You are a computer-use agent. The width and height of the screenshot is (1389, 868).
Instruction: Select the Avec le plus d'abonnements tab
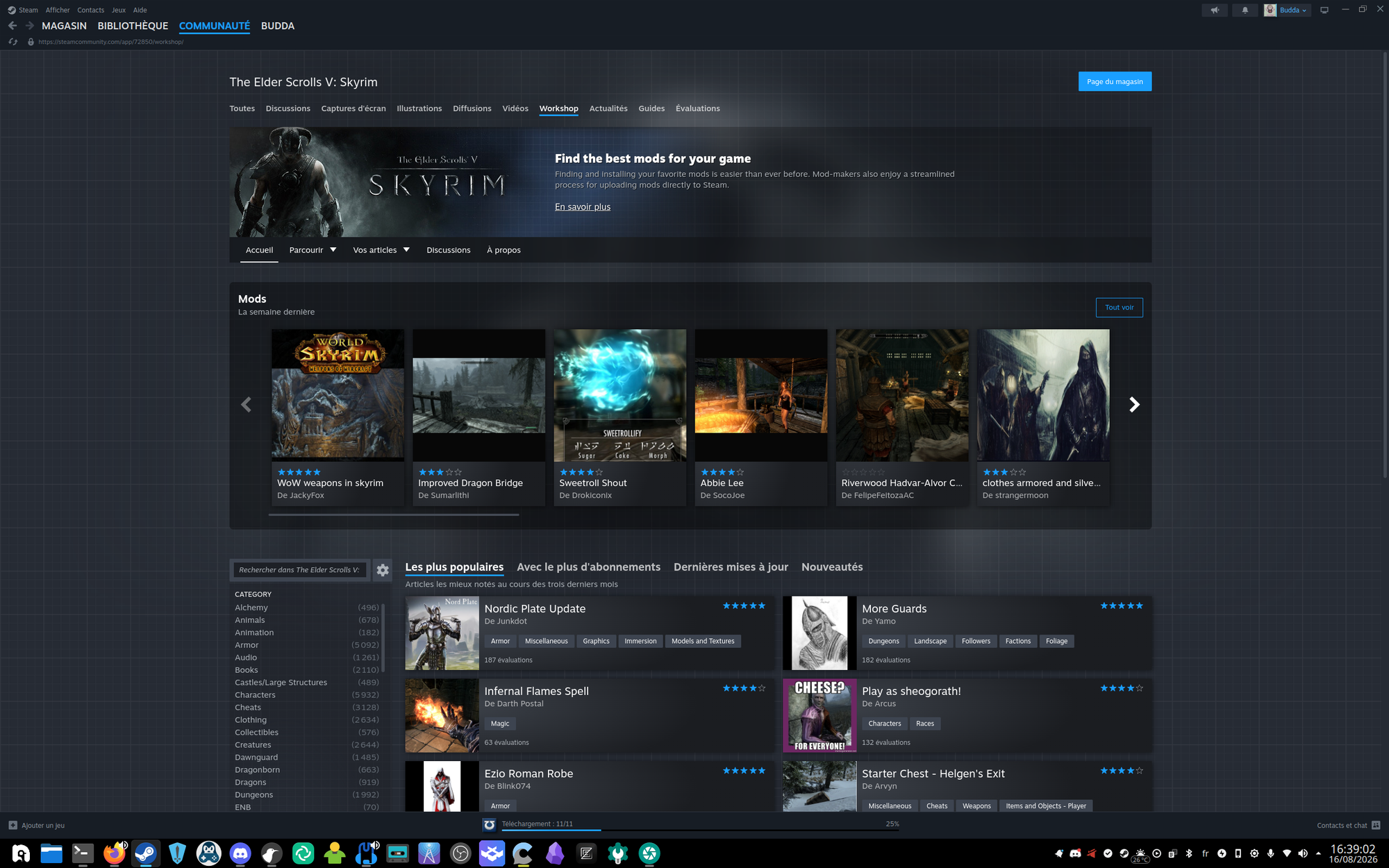click(x=588, y=567)
